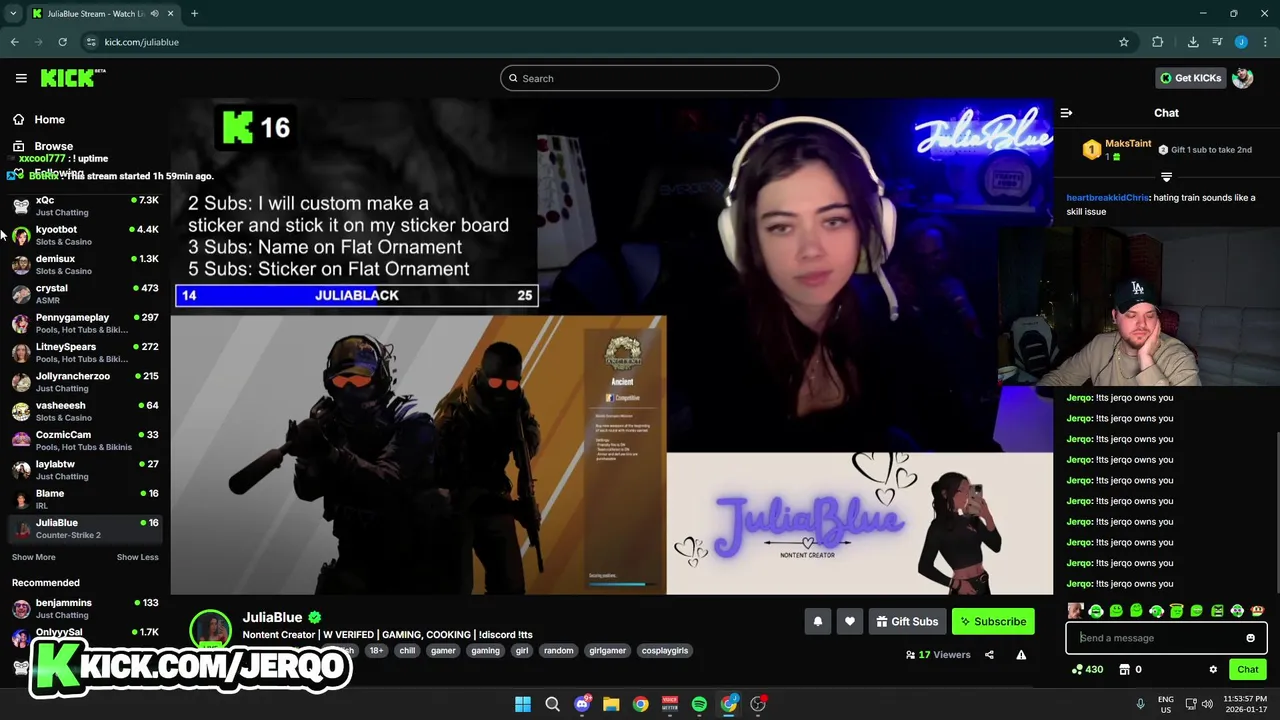Screen dimensions: 1280x720
Task: Click the girl tag
Action: (x=522, y=651)
